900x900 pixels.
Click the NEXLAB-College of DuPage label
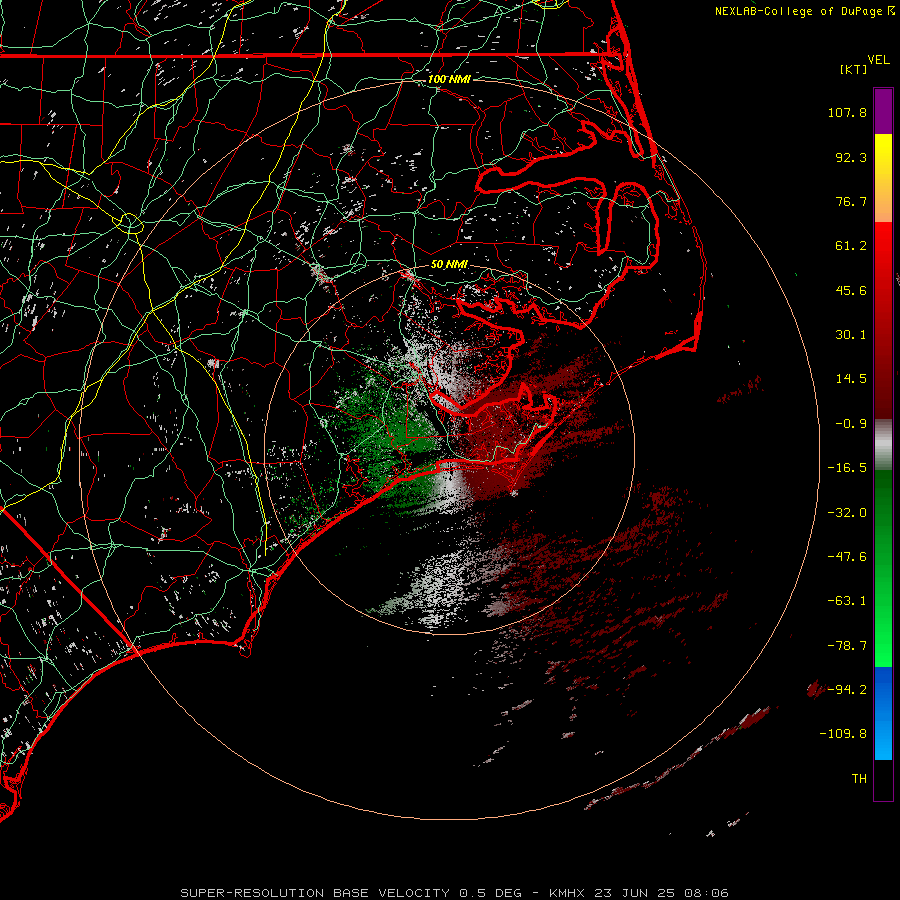pyautogui.click(x=798, y=11)
